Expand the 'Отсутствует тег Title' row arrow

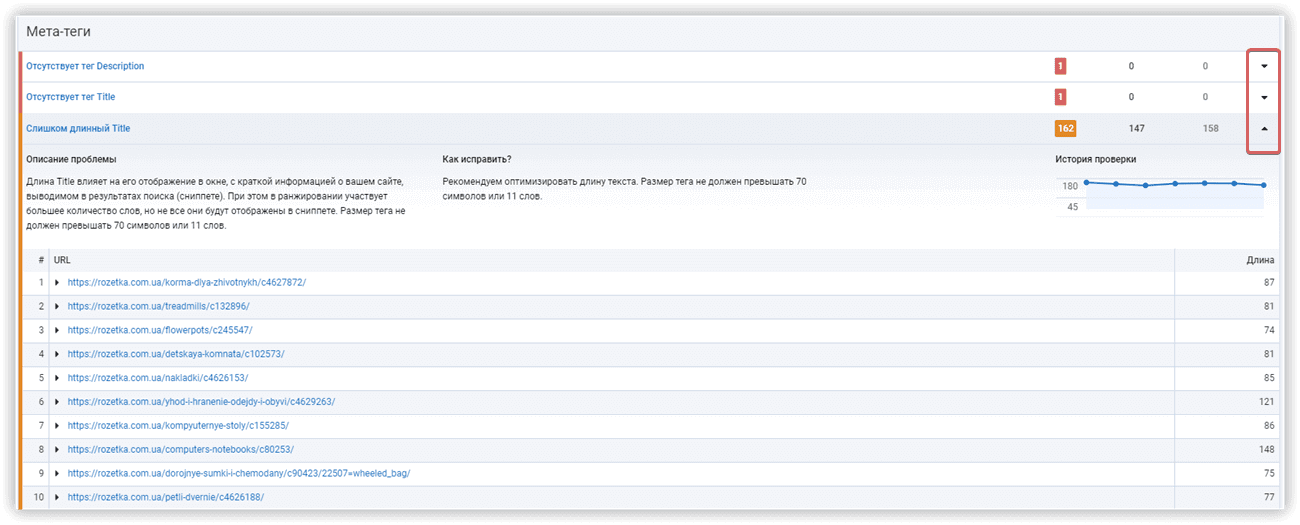1264,98
